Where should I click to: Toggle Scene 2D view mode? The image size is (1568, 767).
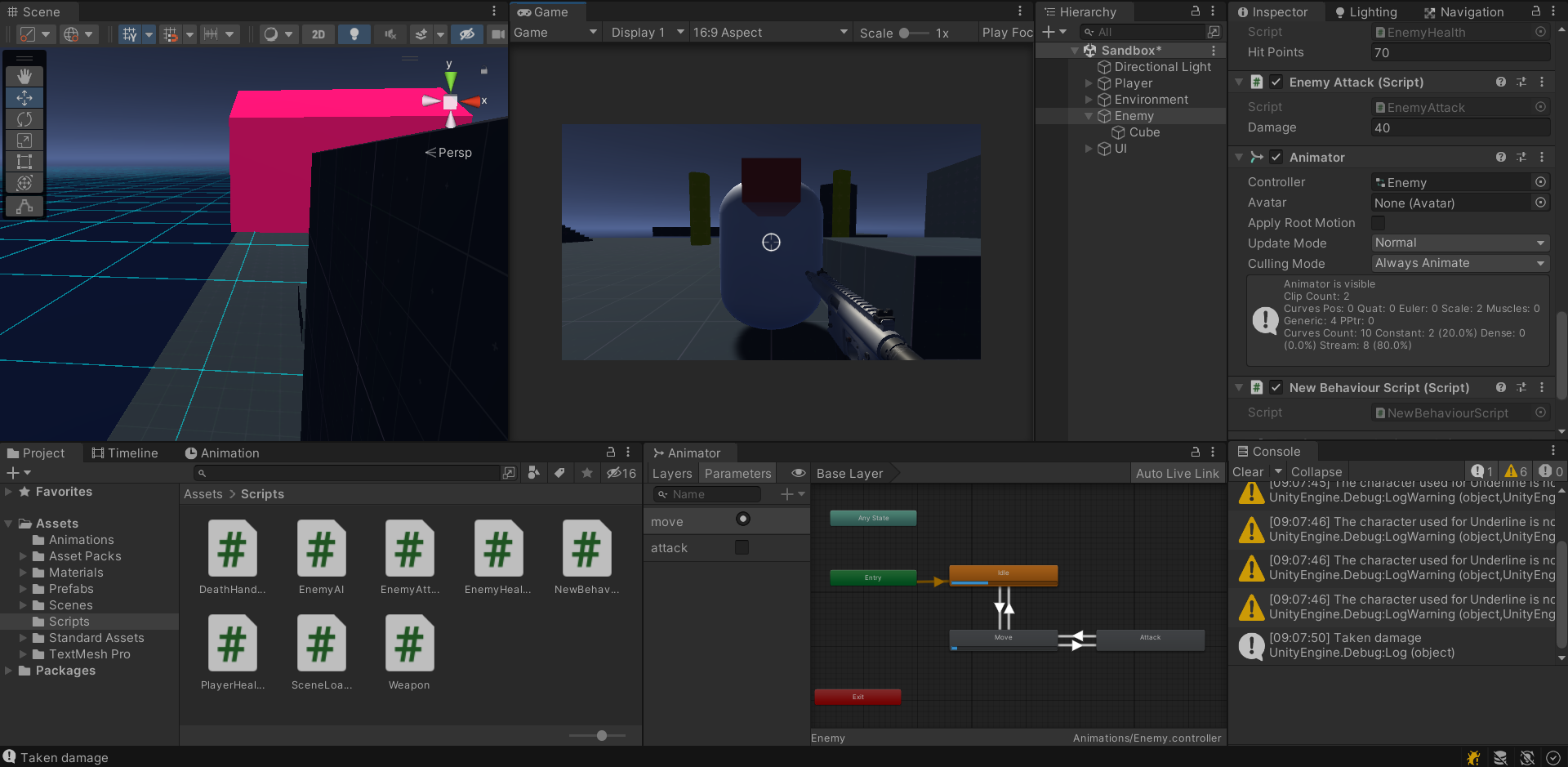318,33
